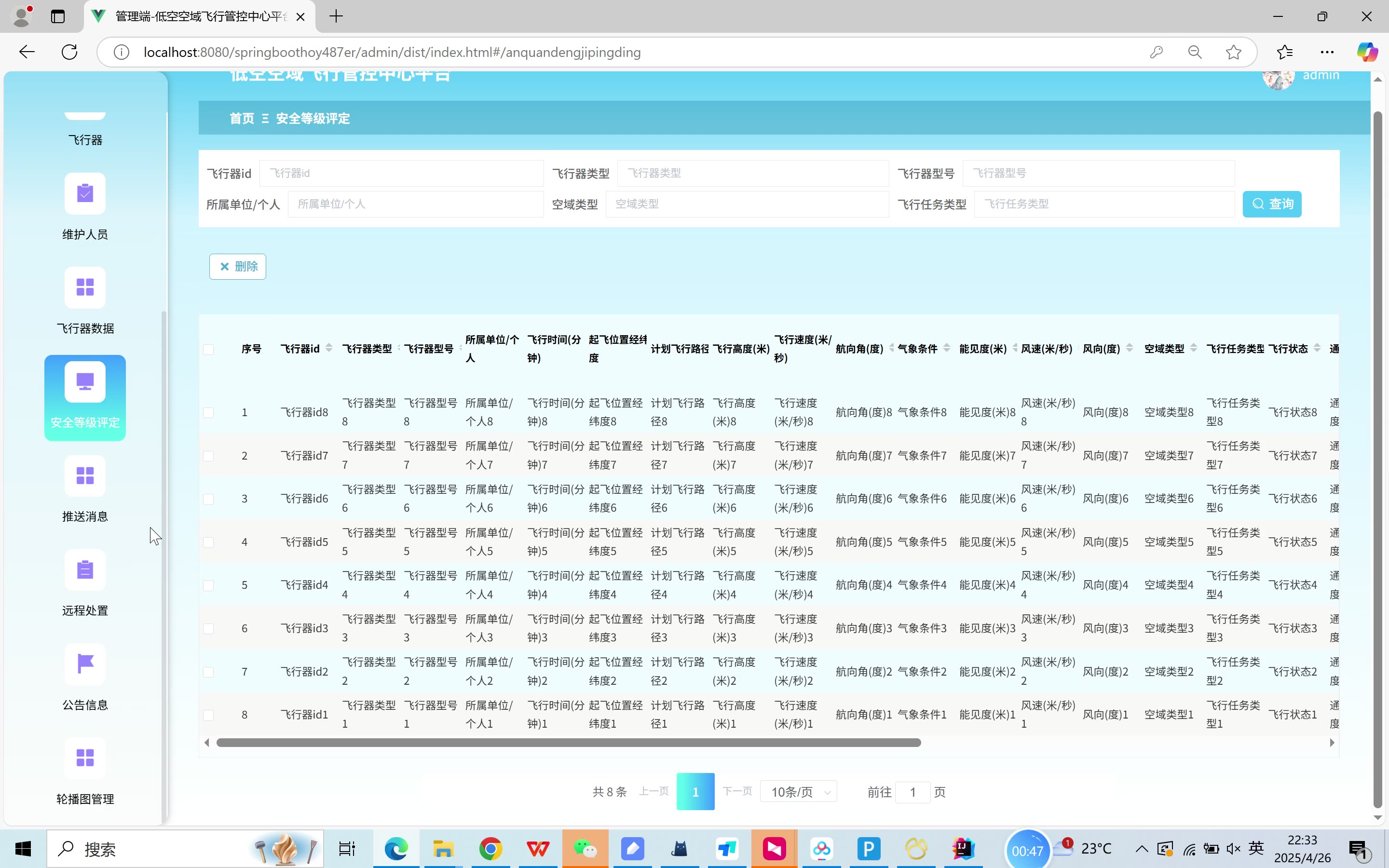
Task: Select the 安全等级评定 menu item
Action: pyautogui.click(x=85, y=398)
